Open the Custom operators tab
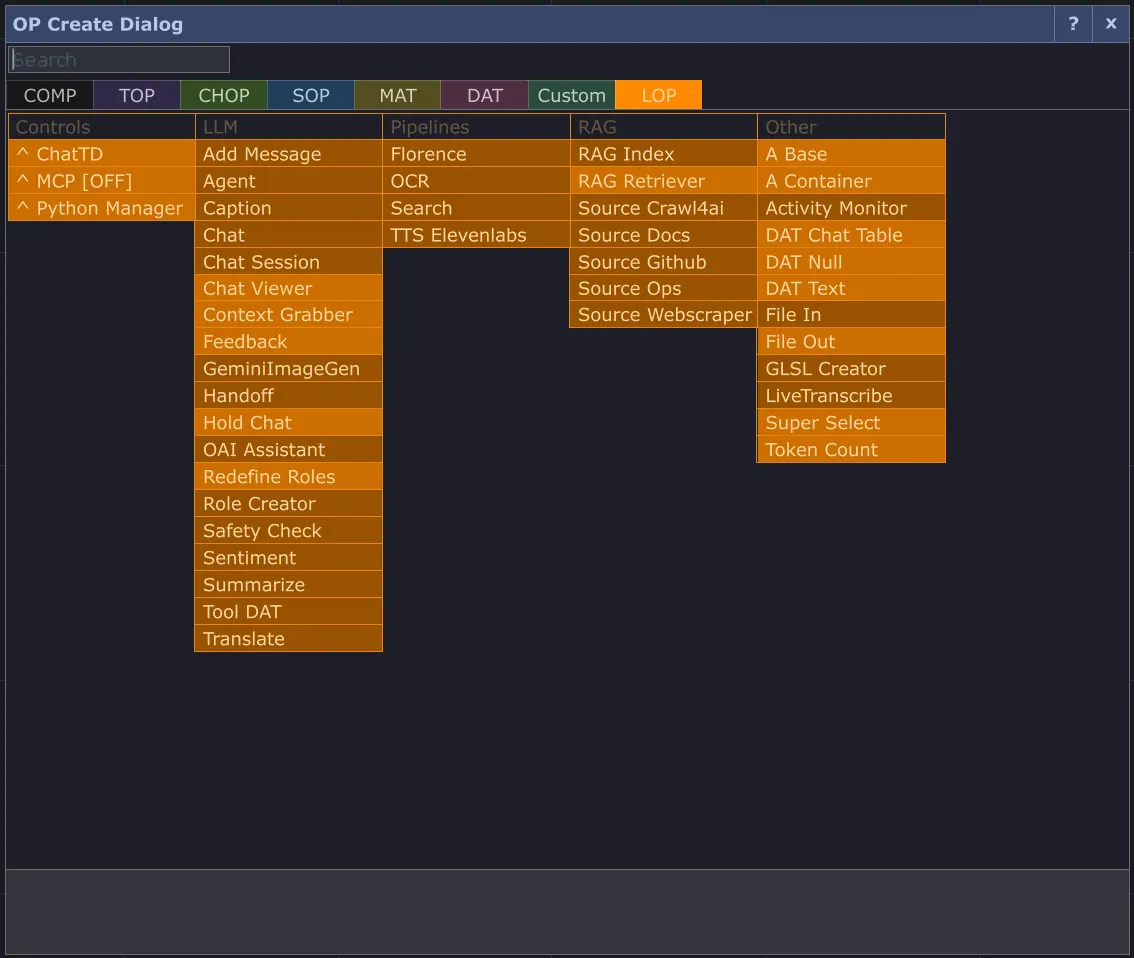This screenshot has height=958, width=1134. (x=571, y=95)
